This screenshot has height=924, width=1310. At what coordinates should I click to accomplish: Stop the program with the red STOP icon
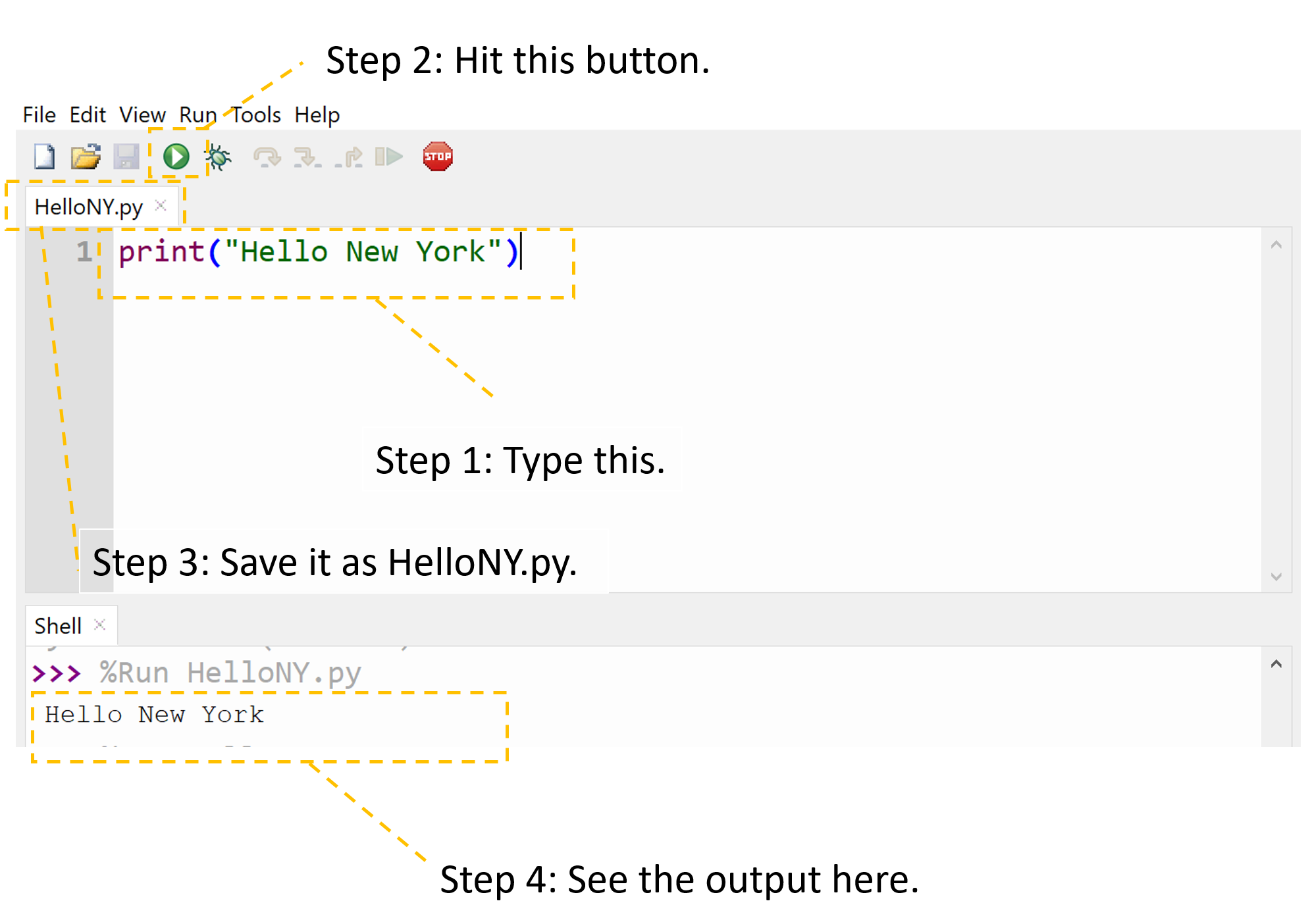tap(437, 156)
